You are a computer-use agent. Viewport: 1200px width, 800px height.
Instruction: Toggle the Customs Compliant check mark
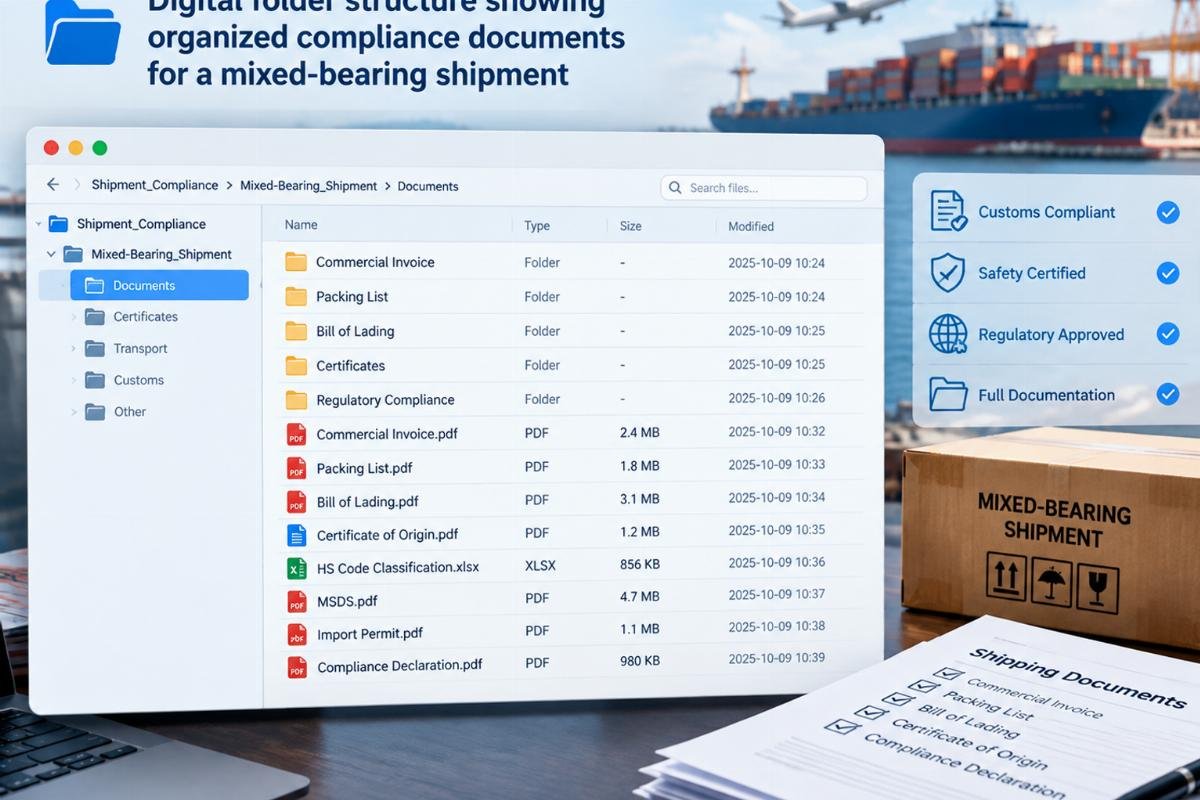tap(1167, 212)
